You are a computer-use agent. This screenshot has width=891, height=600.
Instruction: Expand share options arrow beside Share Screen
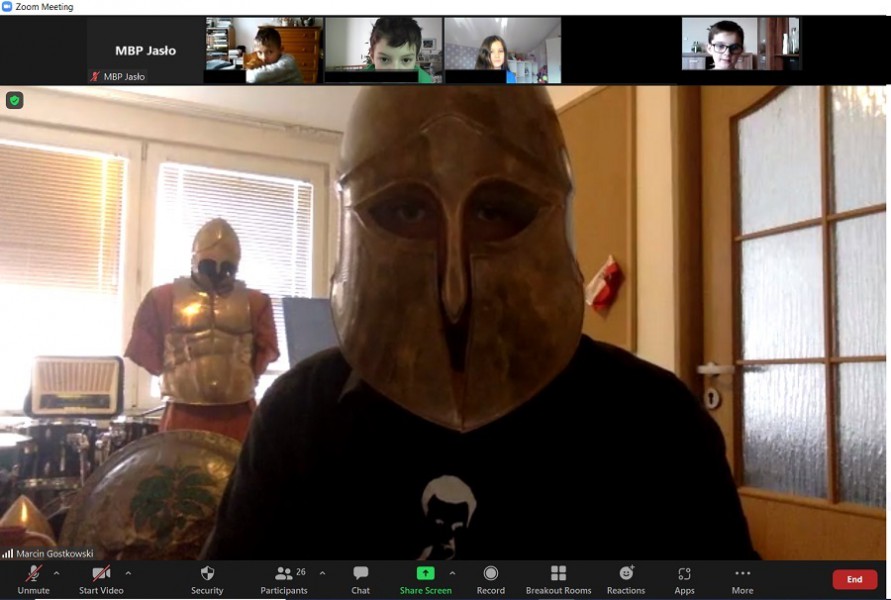[x=452, y=573]
